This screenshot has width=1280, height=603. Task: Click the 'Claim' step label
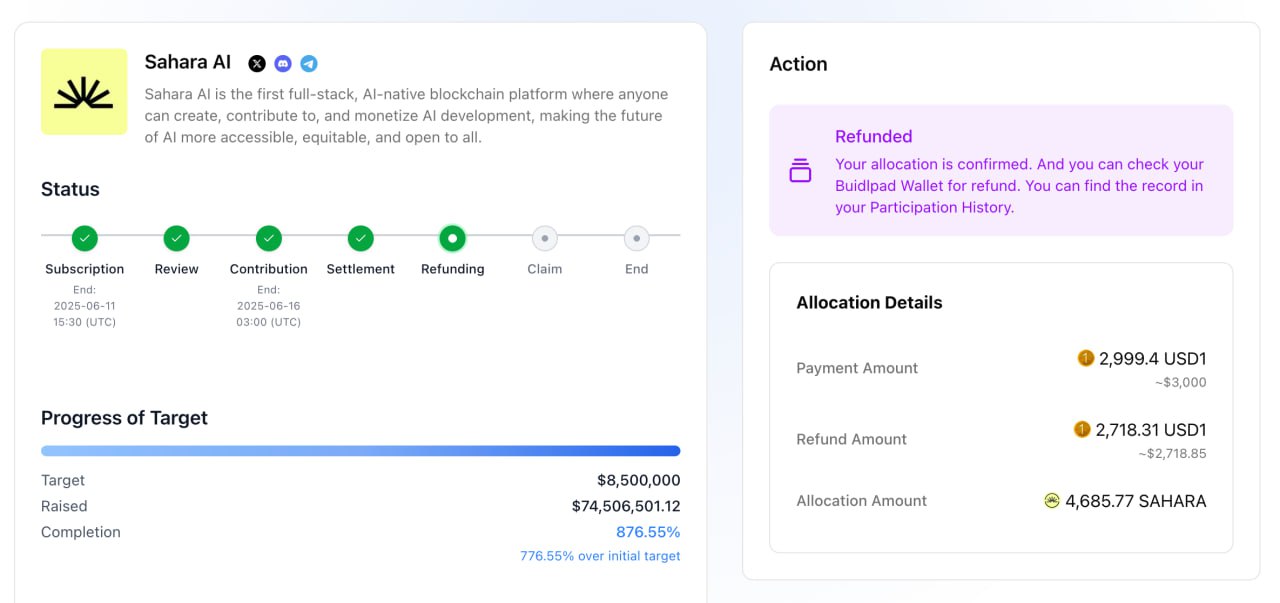click(545, 269)
